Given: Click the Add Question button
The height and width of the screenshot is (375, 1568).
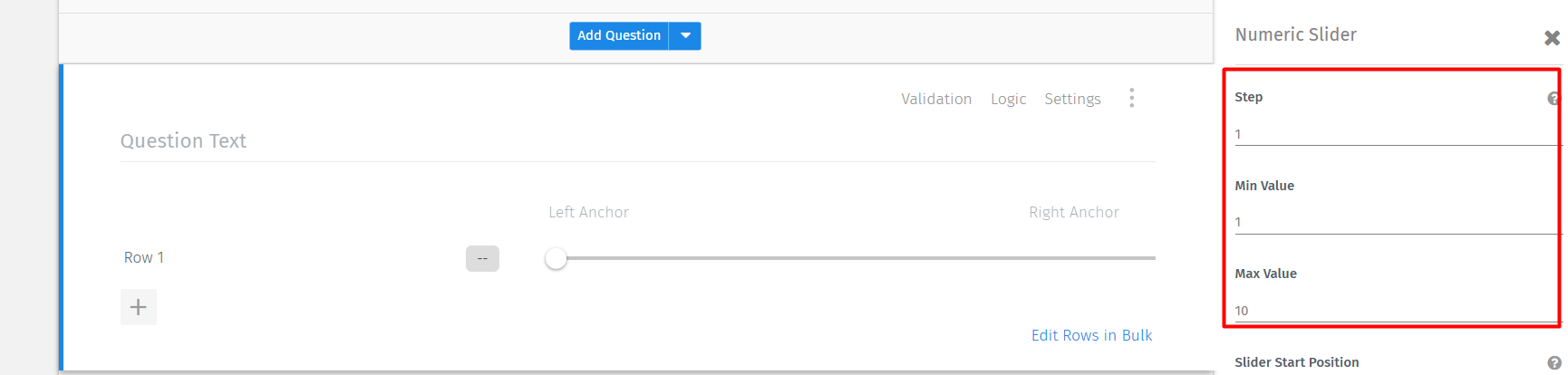Looking at the screenshot, I should (619, 35).
